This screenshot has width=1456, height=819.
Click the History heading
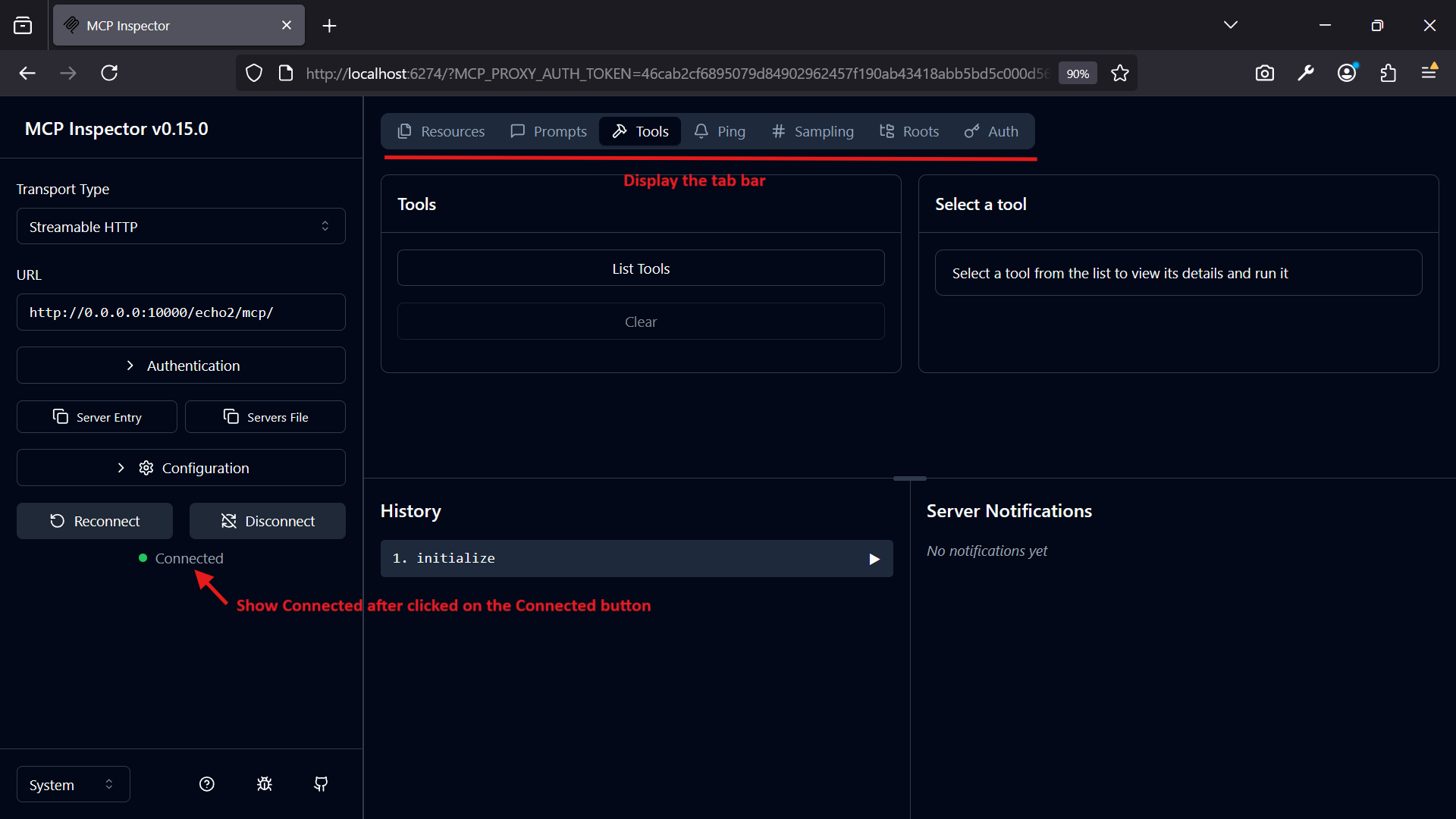(411, 511)
